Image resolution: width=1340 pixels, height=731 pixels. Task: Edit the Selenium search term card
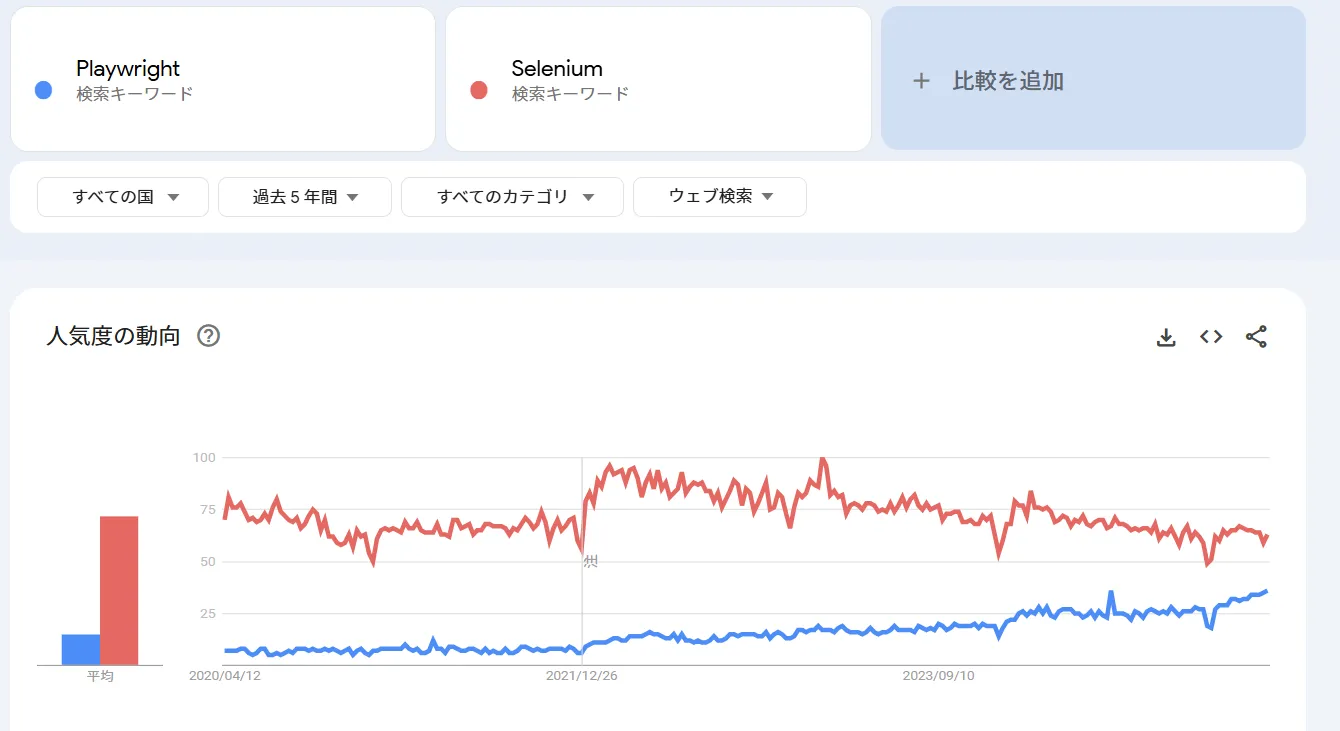(x=658, y=79)
